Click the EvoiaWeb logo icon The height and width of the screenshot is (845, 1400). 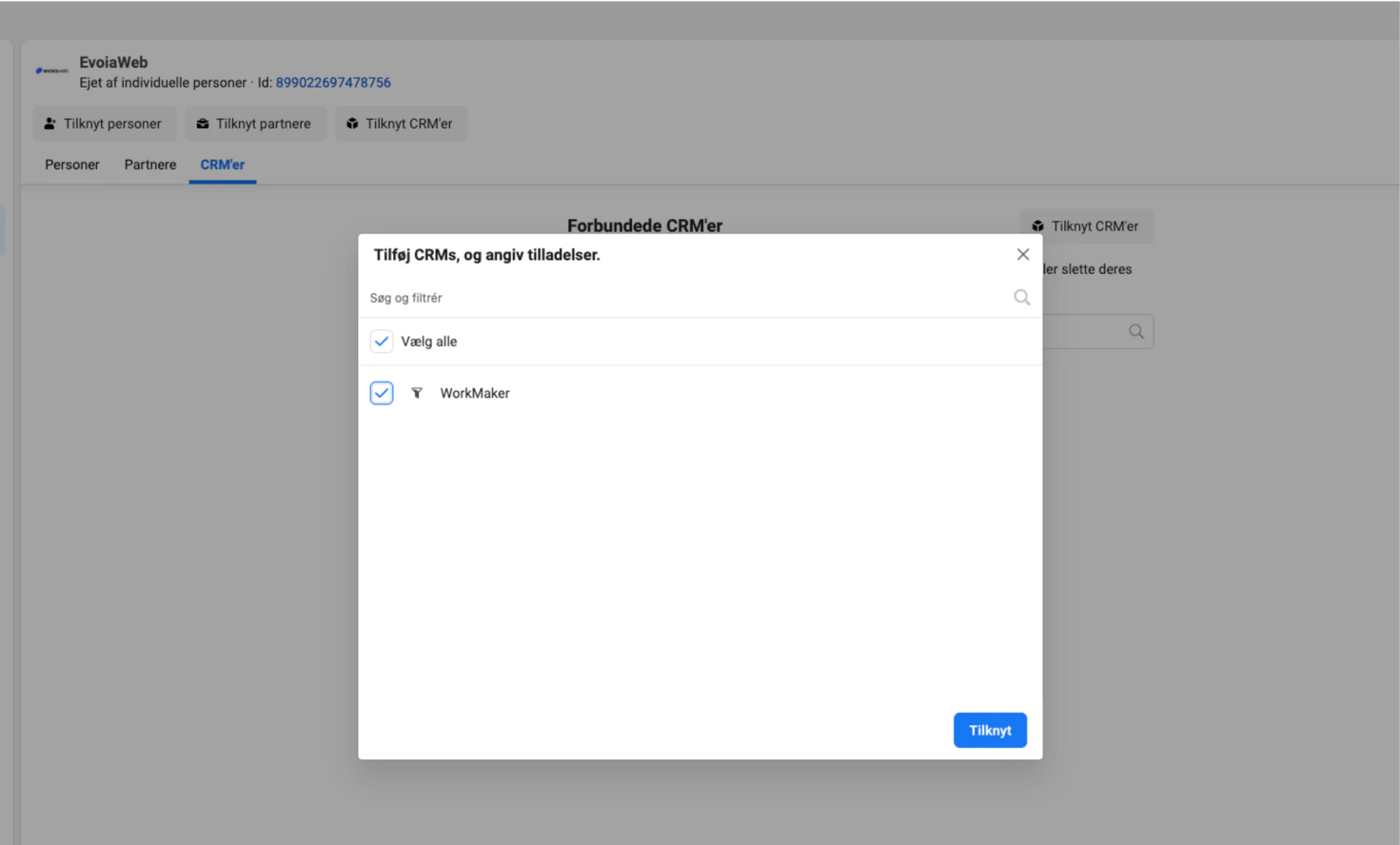(51, 70)
